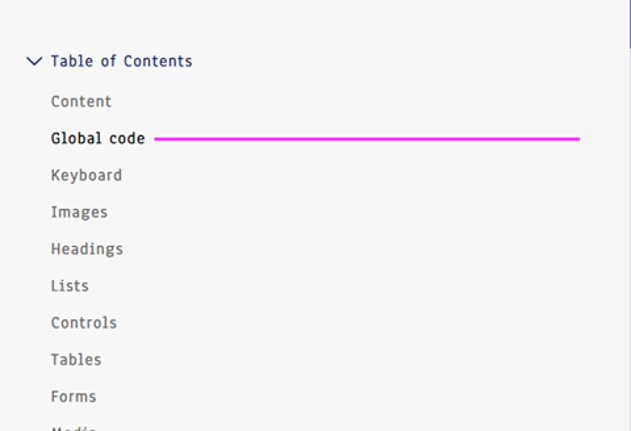Select the highlighted Global code entry
The height and width of the screenshot is (431, 631).
(98, 138)
